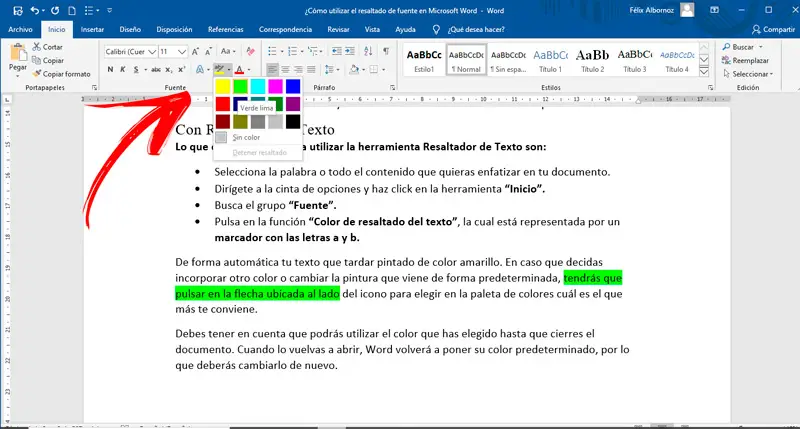
Task: Toggle bold with the N button
Action: 110,70
